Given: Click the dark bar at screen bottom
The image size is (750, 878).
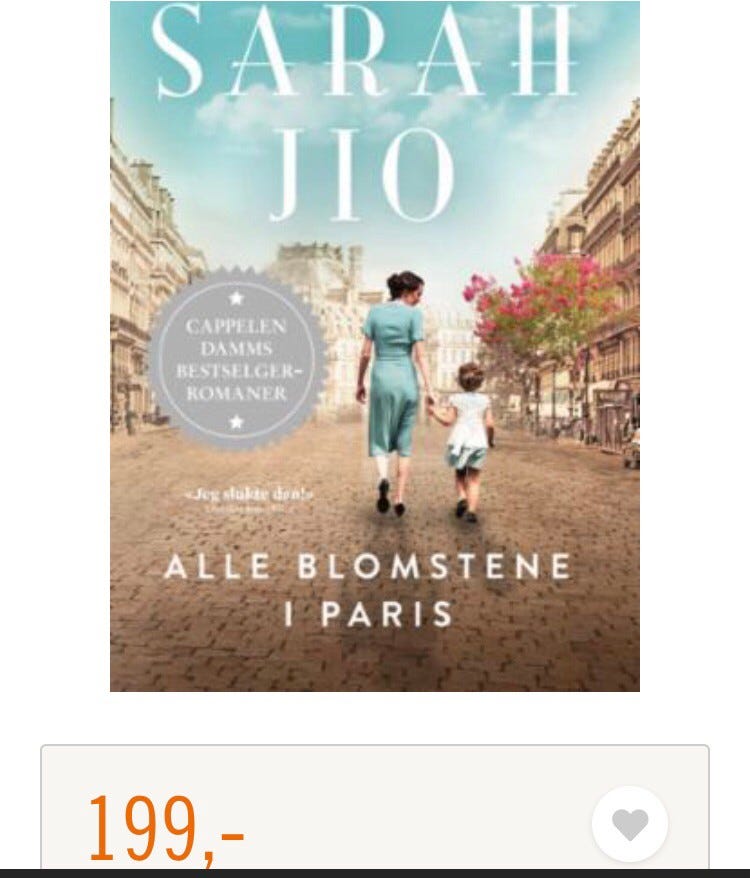Looking at the screenshot, I should [x=375, y=874].
